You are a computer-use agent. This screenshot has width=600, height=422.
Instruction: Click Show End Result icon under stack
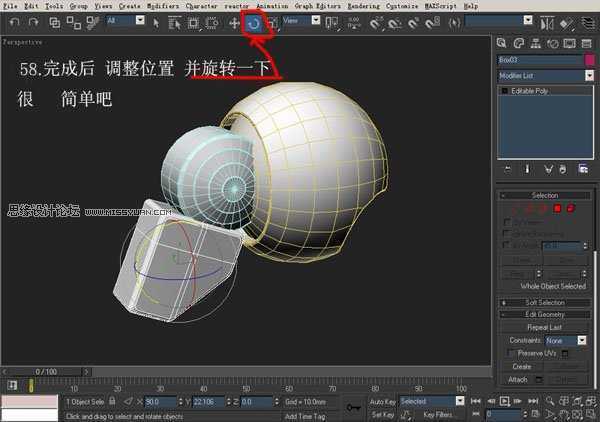(x=527, y=169)
